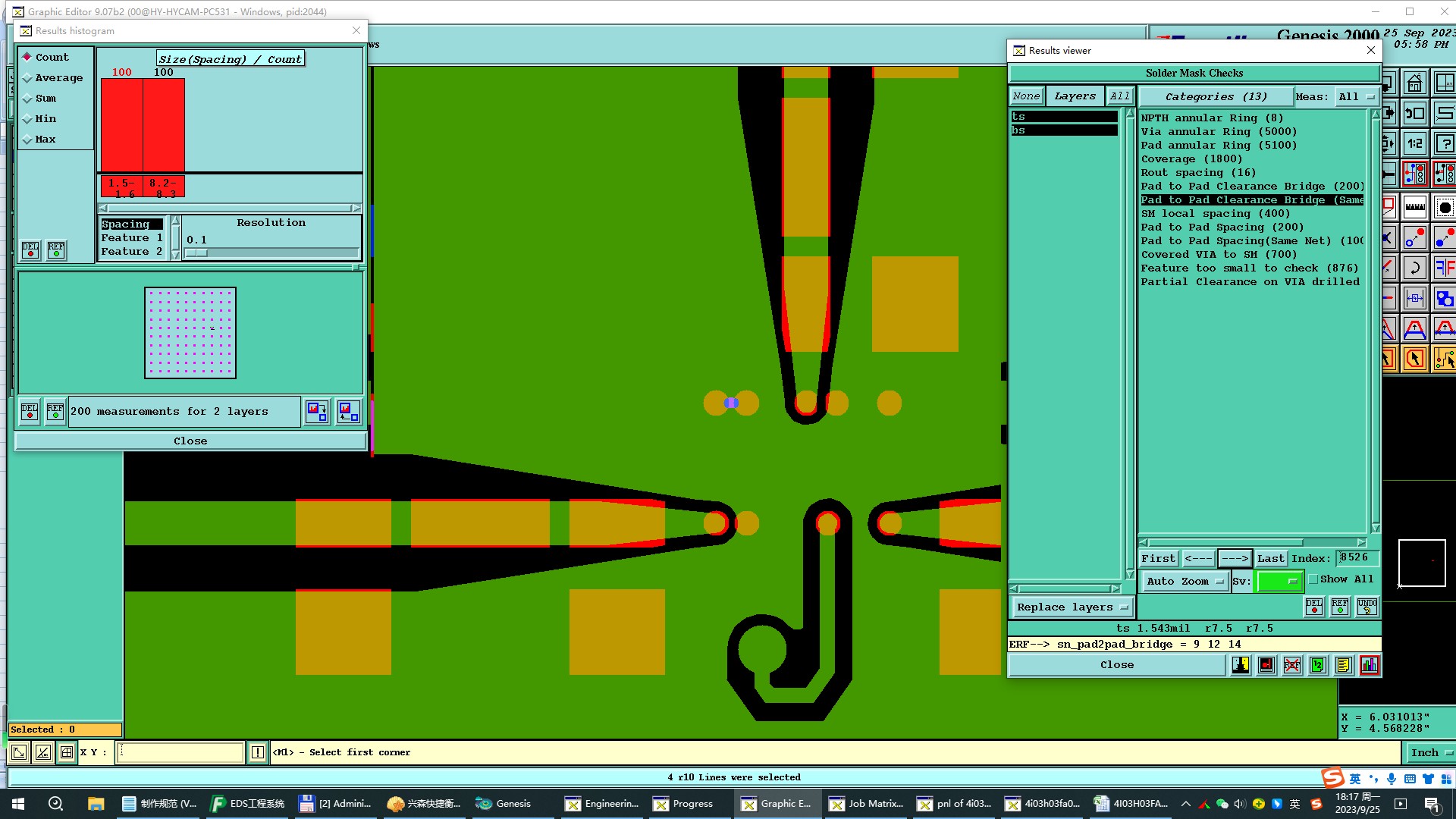Viewport: 1456px width, 819px height.
Task: Click the 1:2 zoom ratio icon
Action: pos(1414,143)
